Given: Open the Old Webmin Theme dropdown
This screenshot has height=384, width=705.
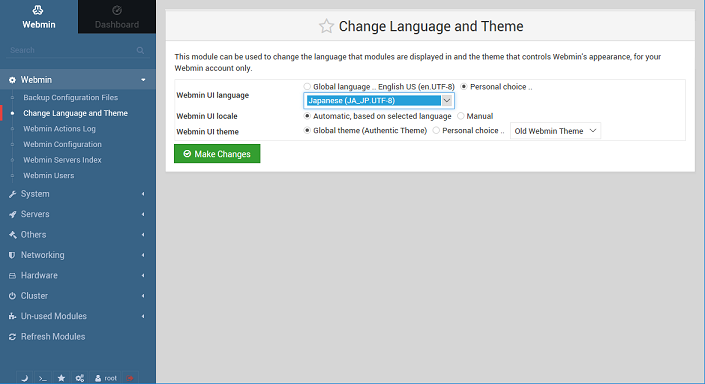Looking at the screenshot, I should pos(555,131).
